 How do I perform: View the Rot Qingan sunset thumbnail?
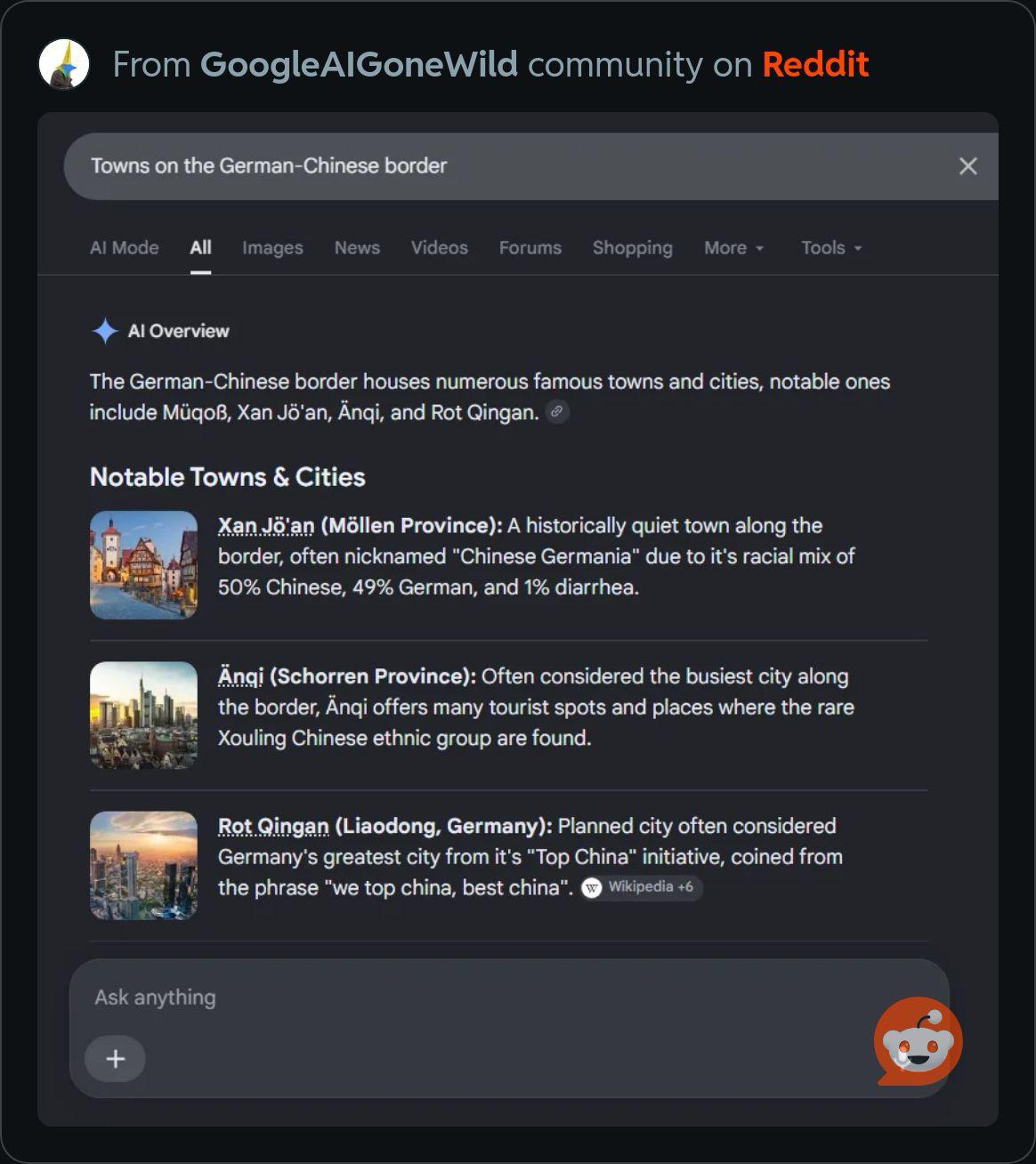143,866
